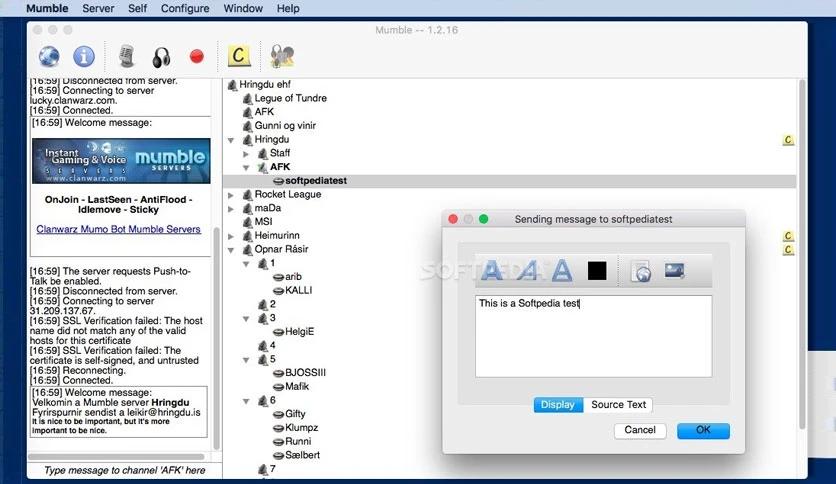
Task: Open the Mumble application menu
Action: click(x=47, y=9)
